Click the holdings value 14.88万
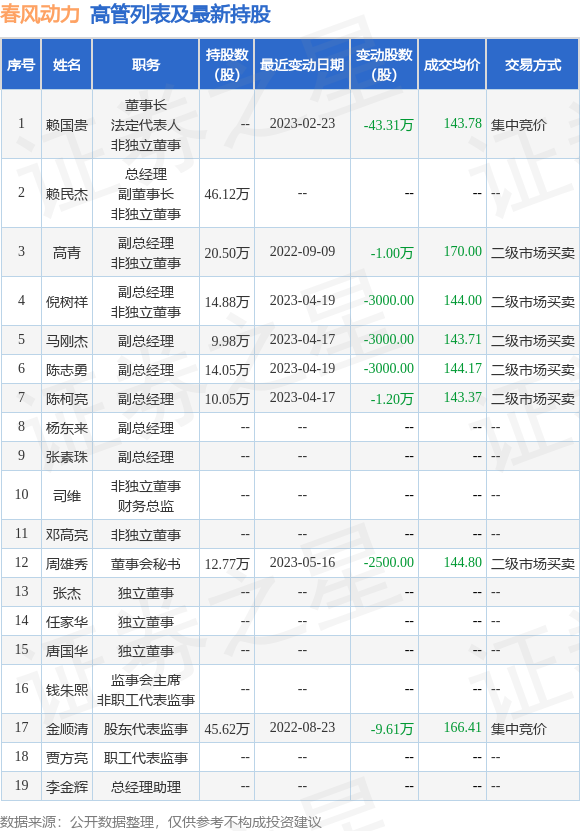Viewport: 580px width, 831px height. tap(227, 302)
